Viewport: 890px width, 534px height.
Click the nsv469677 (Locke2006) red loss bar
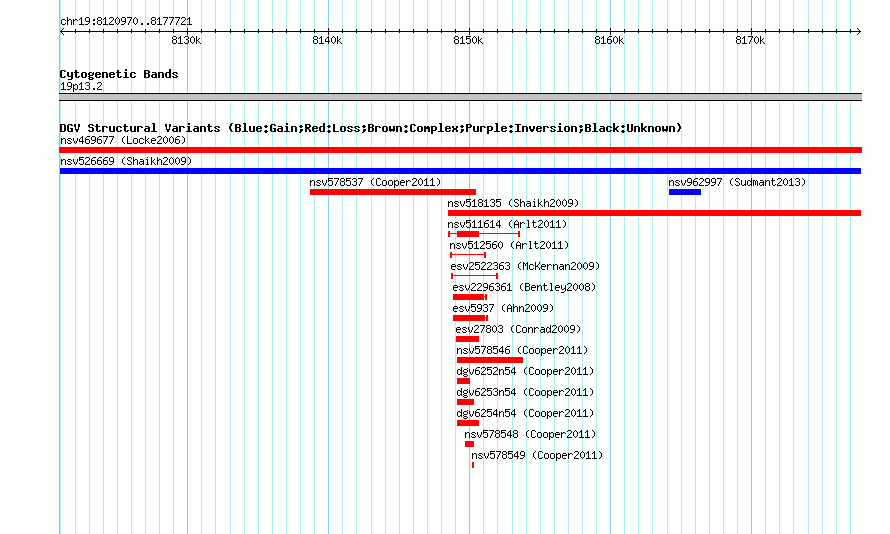point(460,150)
